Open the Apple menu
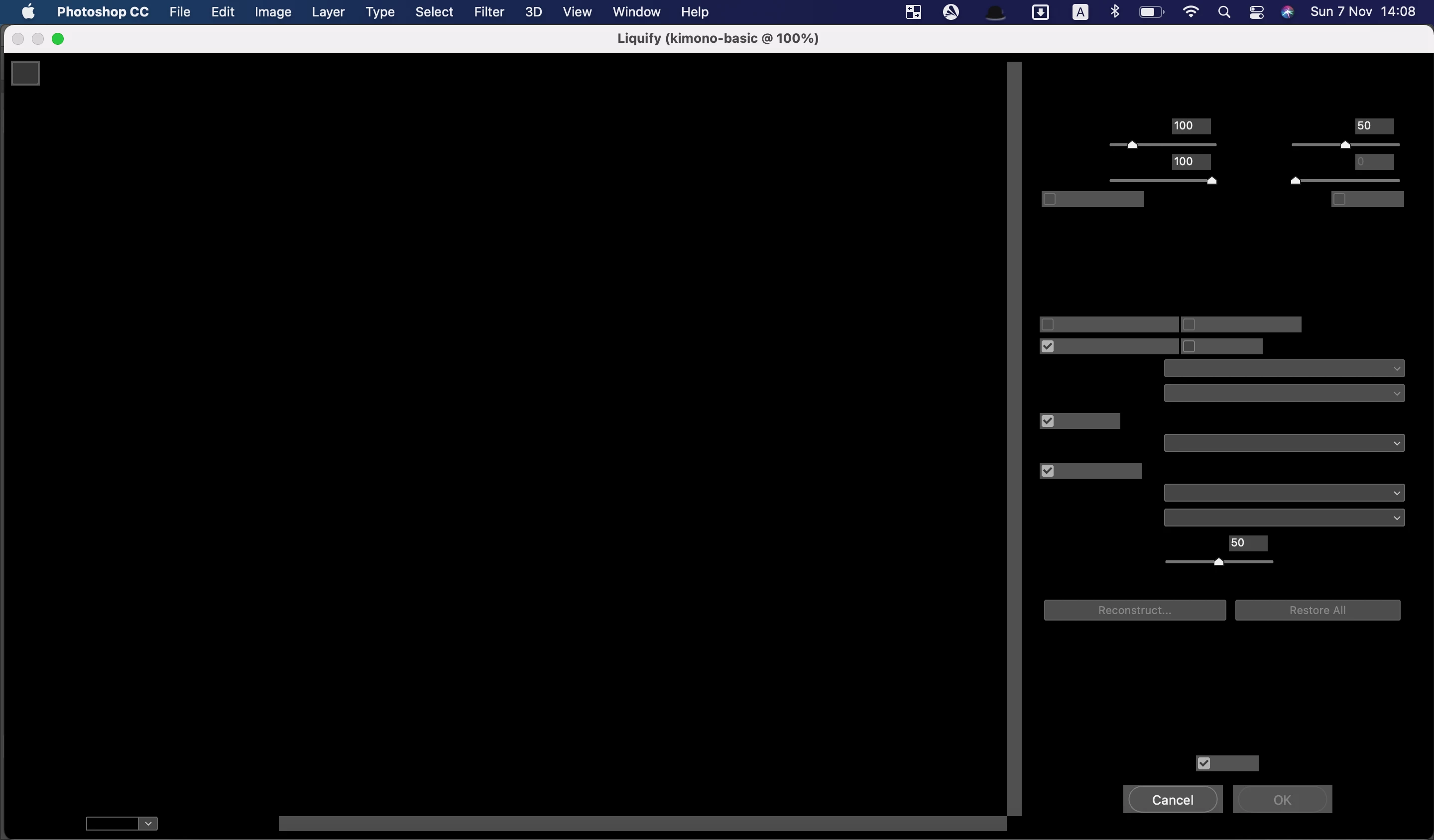 pos(28,11)
